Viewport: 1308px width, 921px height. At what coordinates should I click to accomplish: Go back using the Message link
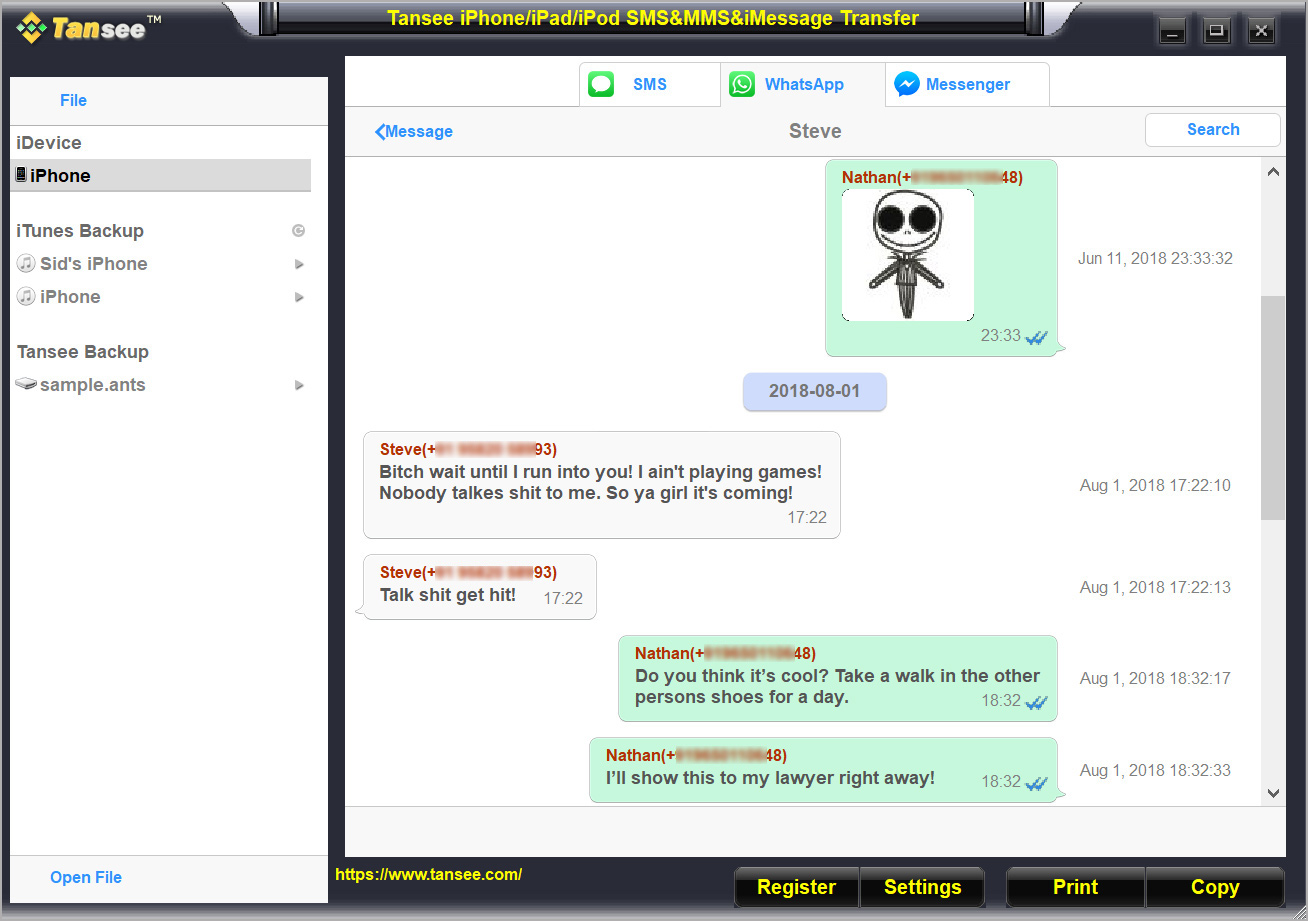[414, 132]
